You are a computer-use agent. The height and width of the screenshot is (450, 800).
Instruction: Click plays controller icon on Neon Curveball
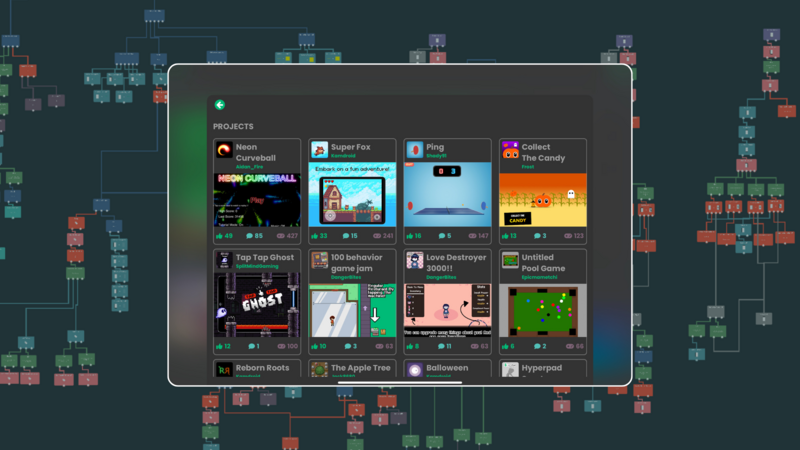point(281,236)
